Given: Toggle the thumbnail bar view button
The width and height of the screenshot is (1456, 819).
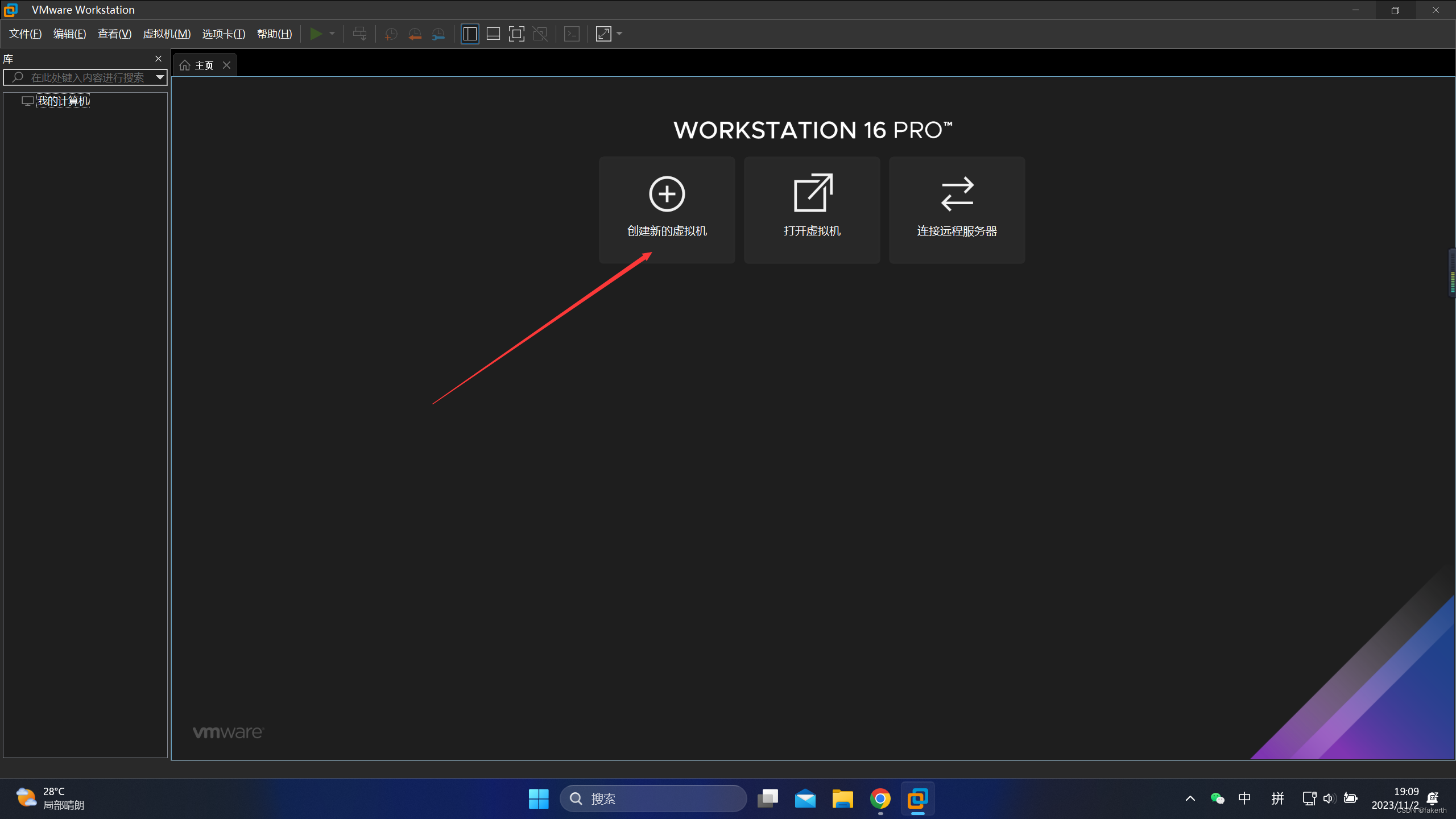Looking at the screenshot, I should [x=493, y=34].
